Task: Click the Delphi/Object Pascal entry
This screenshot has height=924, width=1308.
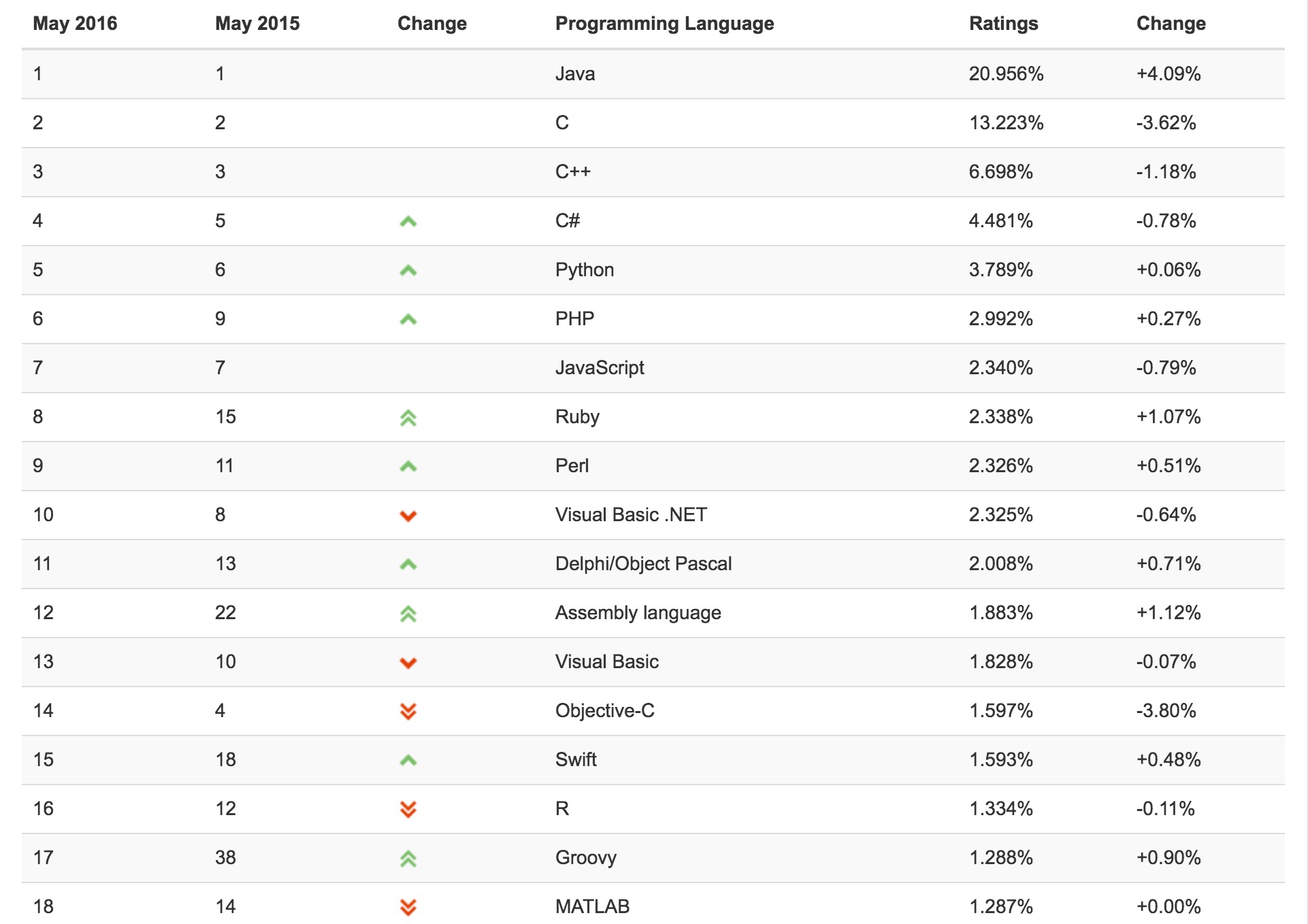Action: 643,563
